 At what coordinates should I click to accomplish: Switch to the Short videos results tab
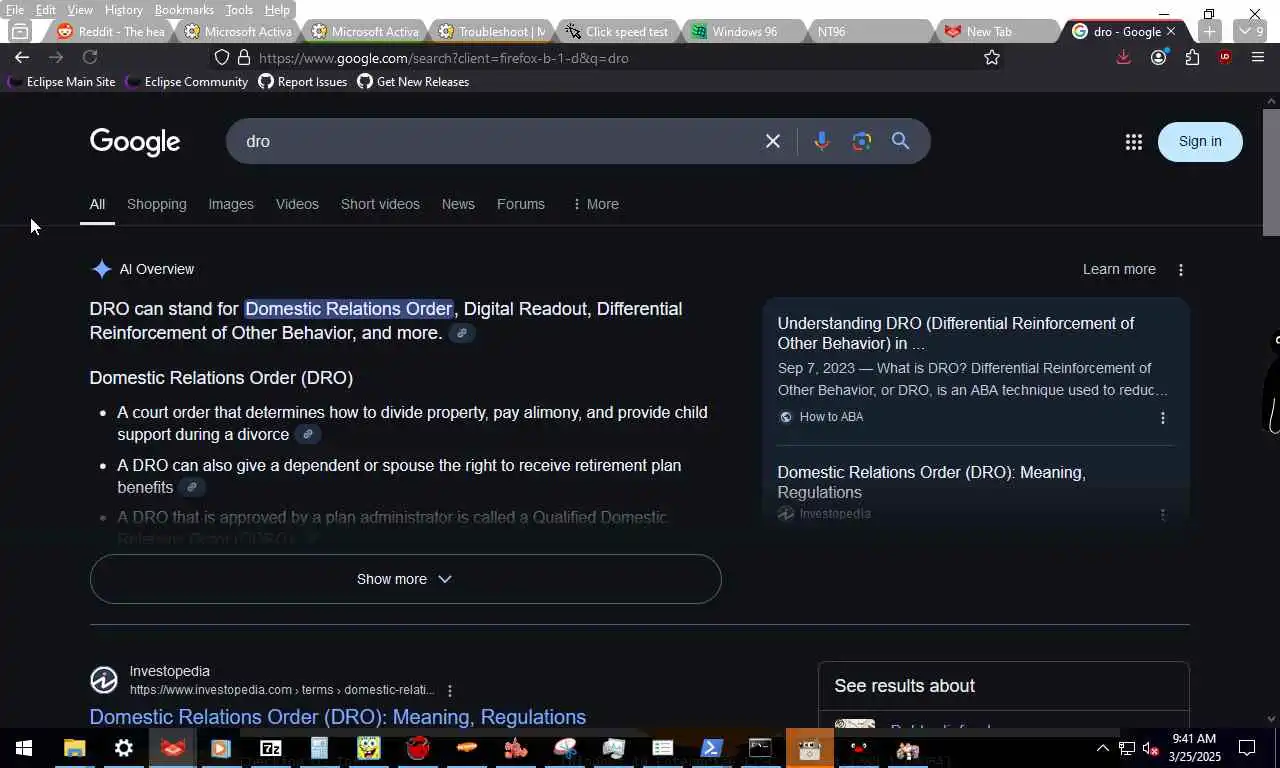(380, 204)
